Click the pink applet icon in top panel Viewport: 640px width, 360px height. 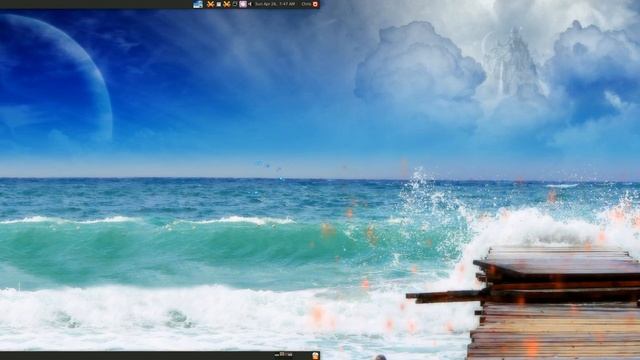click(x=243, y=4)
